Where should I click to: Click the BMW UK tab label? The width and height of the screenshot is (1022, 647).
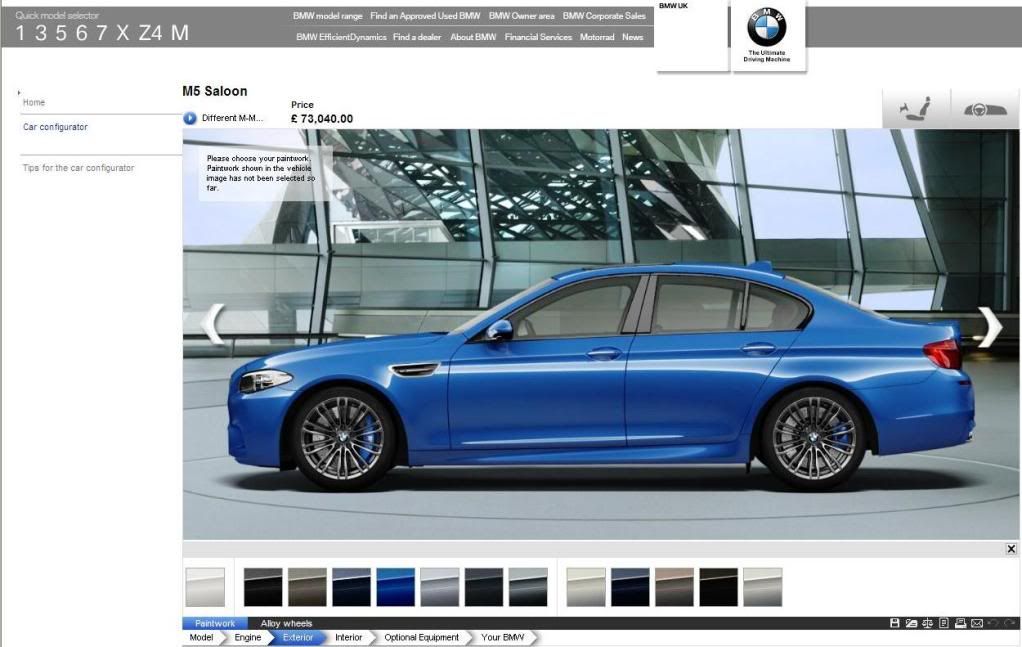[x=673, y=6]
